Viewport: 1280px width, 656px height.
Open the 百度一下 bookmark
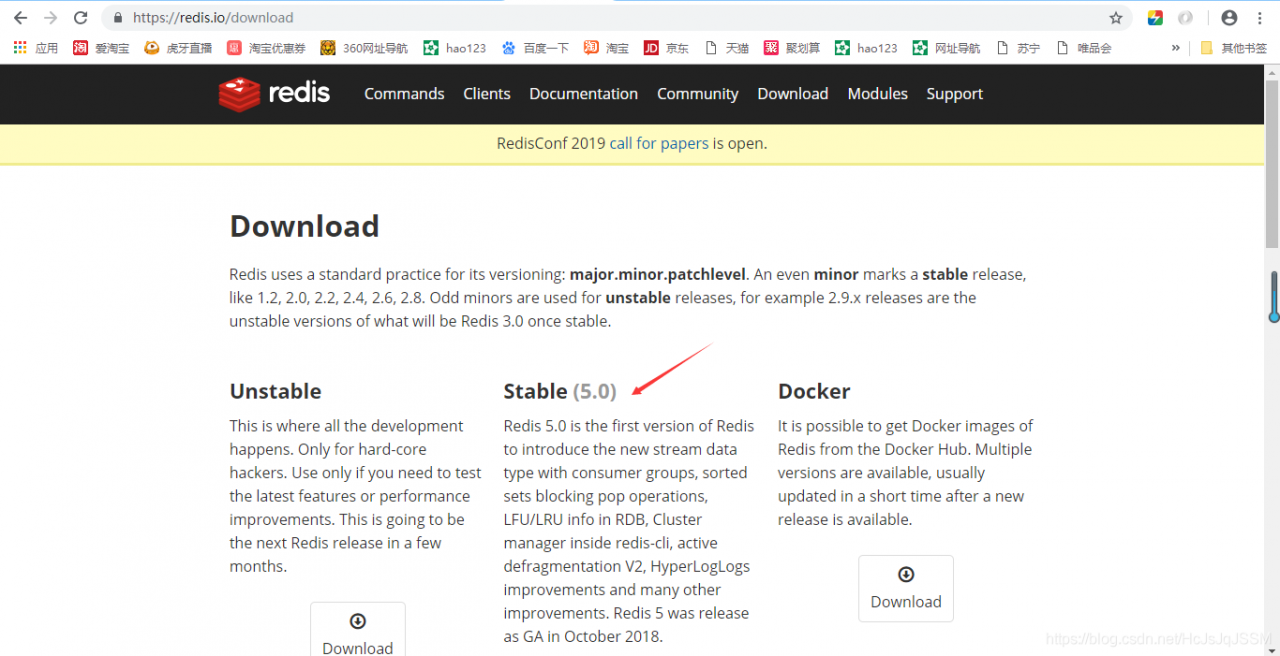pyautogui.click(x=535, y=48)
